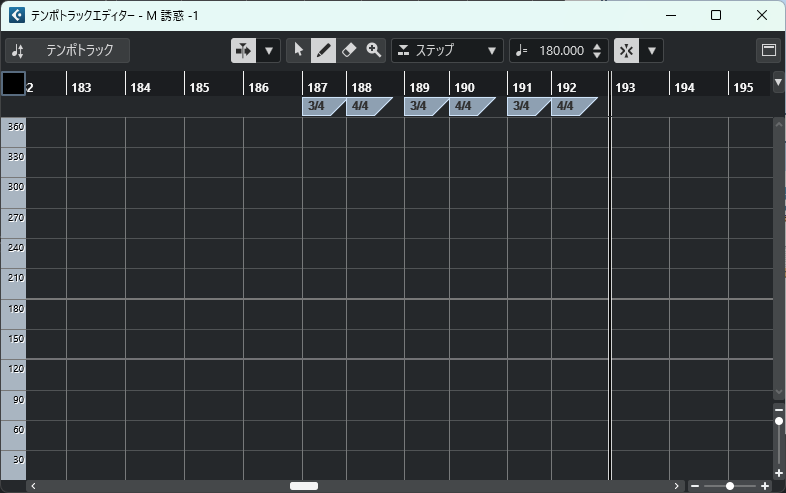Activate the テンポトラック tempo track button
Image resolution: width=786 pixels, height=493 pixels.
67,51
